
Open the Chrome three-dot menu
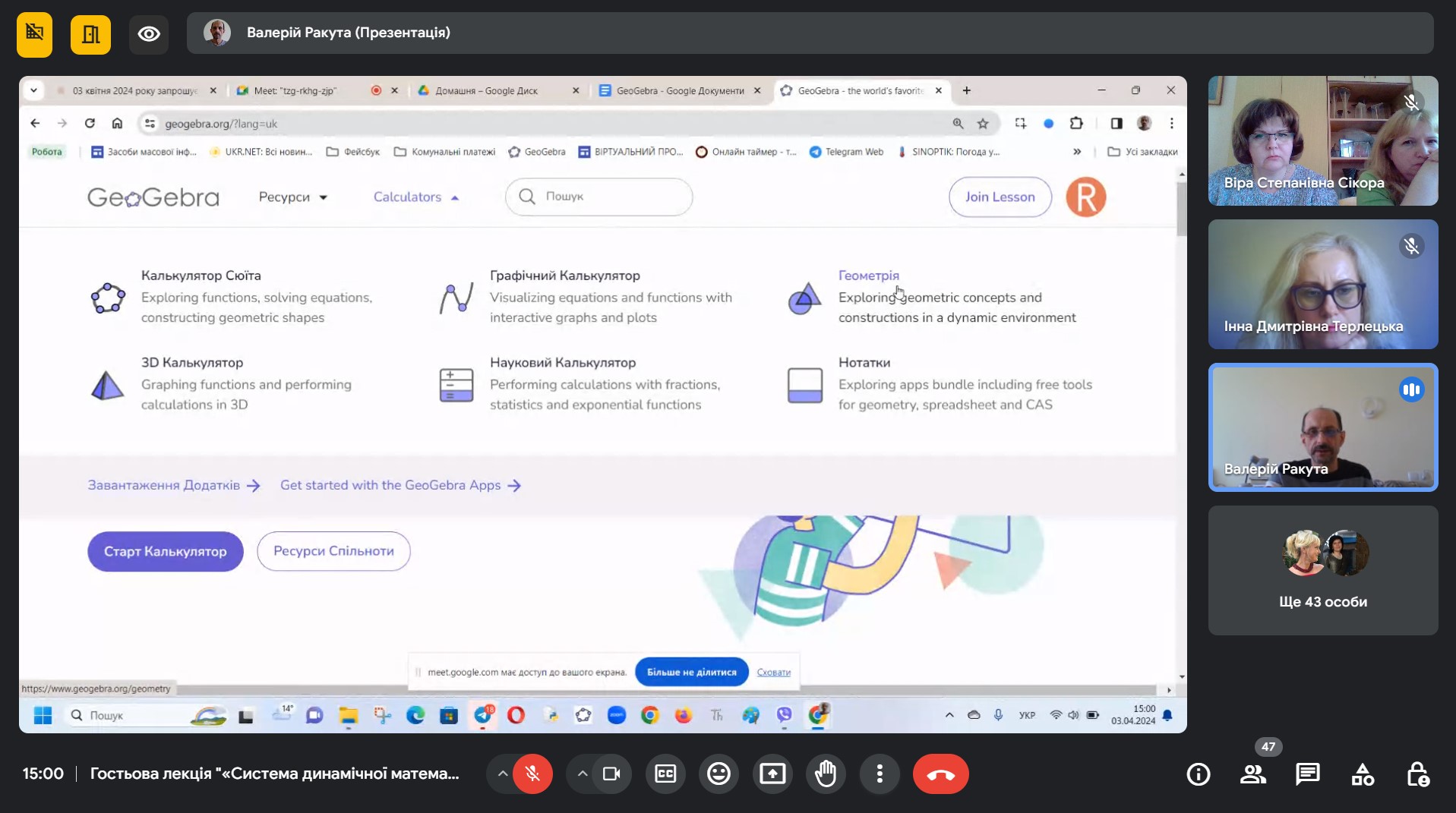point(1171,123)
